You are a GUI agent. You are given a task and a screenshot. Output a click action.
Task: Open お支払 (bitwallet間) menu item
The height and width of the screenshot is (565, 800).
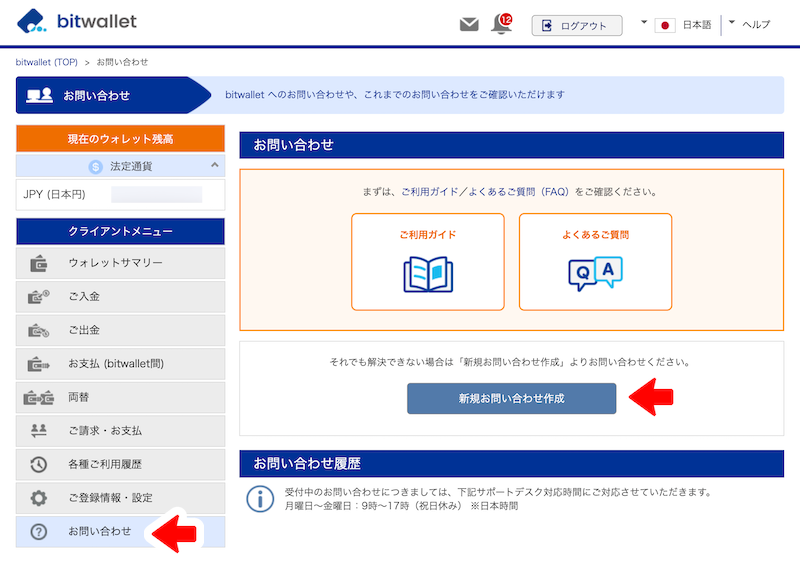(120, 364)
